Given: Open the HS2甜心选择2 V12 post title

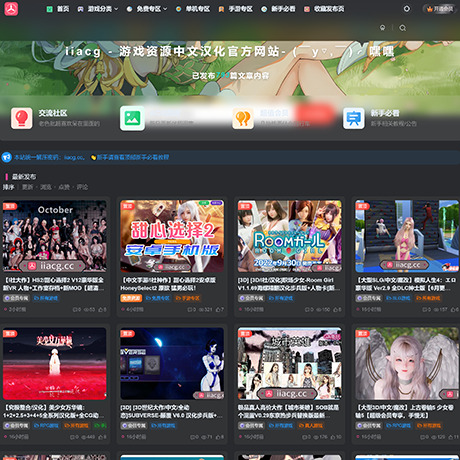Looking at the screenshot, I should pos(54,284).
